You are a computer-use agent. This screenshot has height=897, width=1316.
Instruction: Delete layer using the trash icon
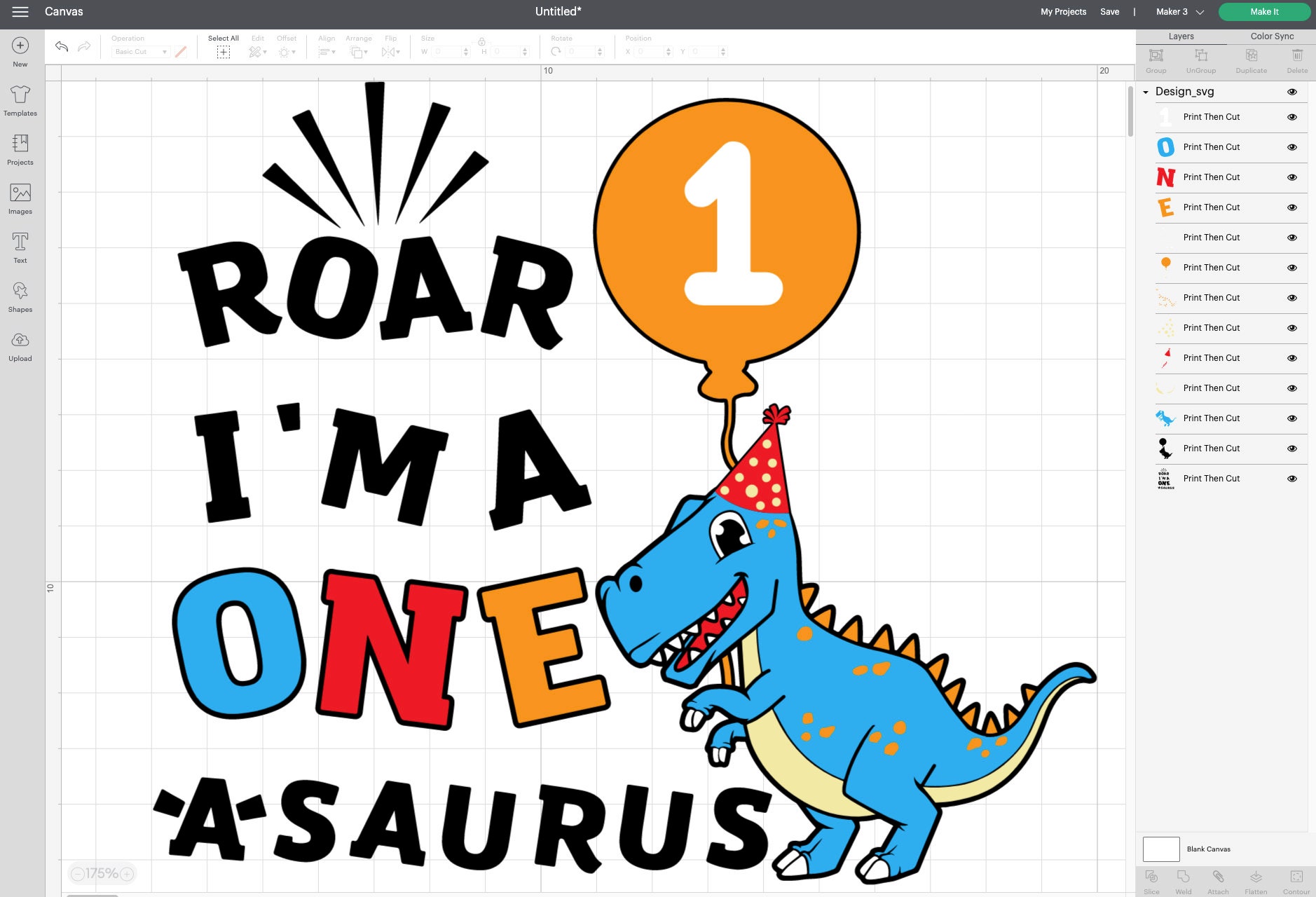tap(1297, 60)
